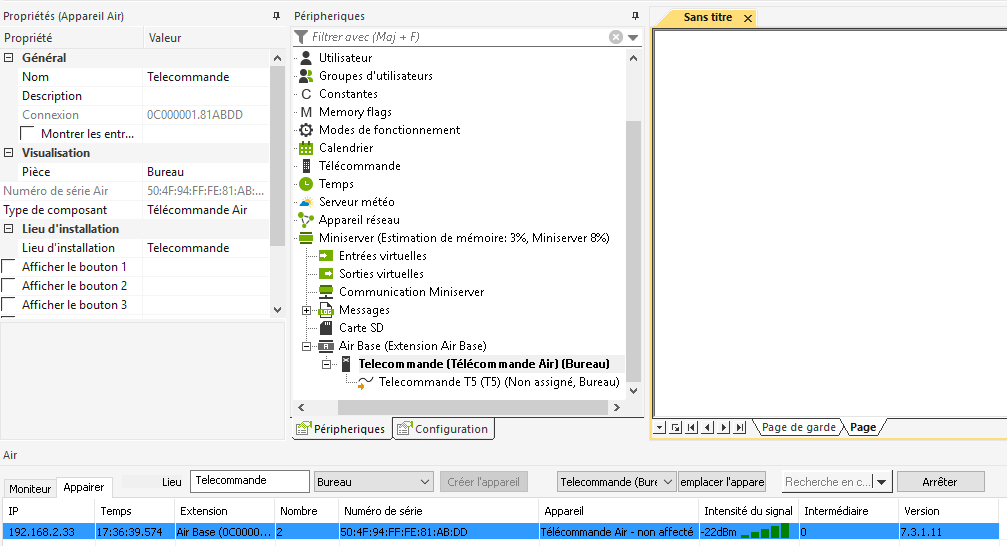Viewport: 1007px width, 546px height.
Task: Click the Créer l'appareil button
Action: click(484, 482)
